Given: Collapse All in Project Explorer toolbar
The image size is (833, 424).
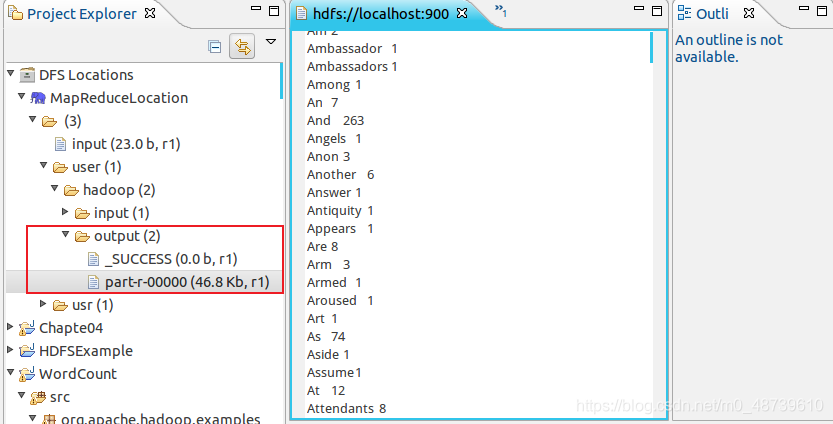Looking at the screenshot, I should (214, 47).
